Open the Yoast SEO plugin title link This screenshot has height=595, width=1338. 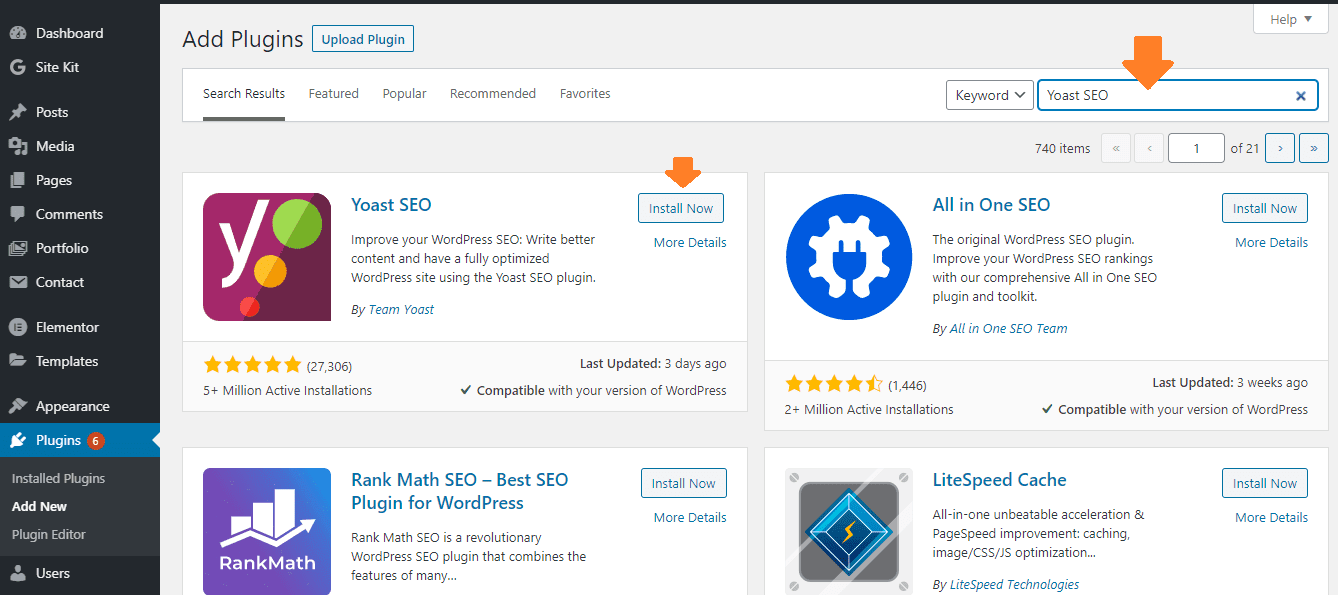coord(391,205)
